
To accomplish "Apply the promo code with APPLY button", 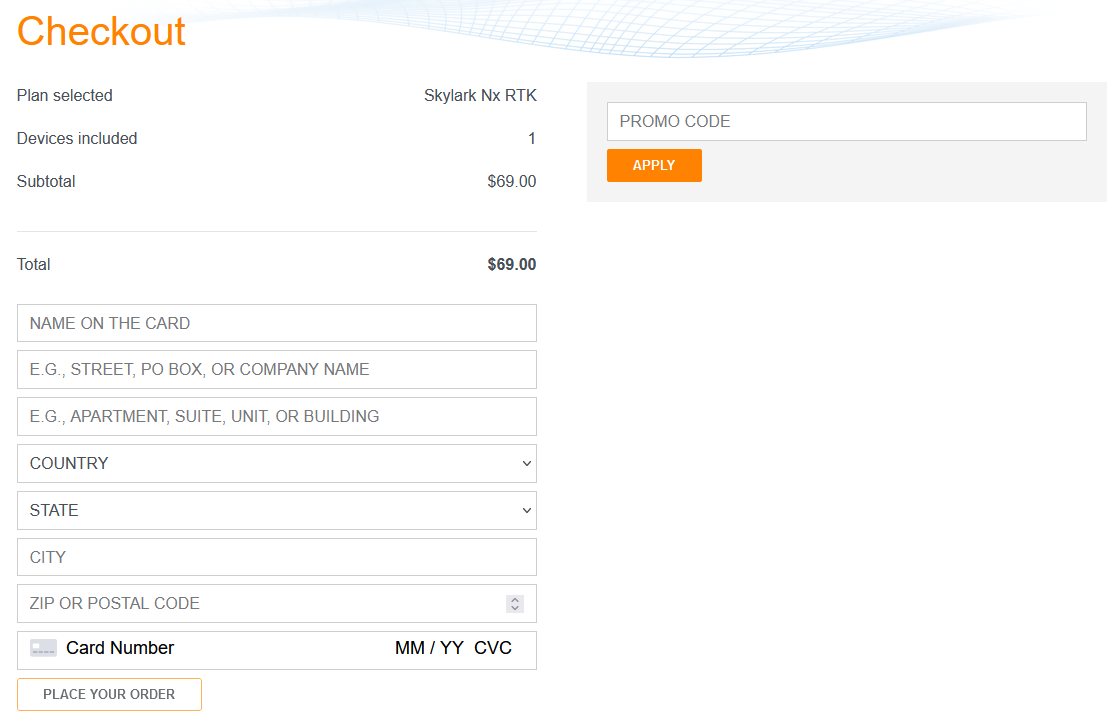I will click(654, 165).
